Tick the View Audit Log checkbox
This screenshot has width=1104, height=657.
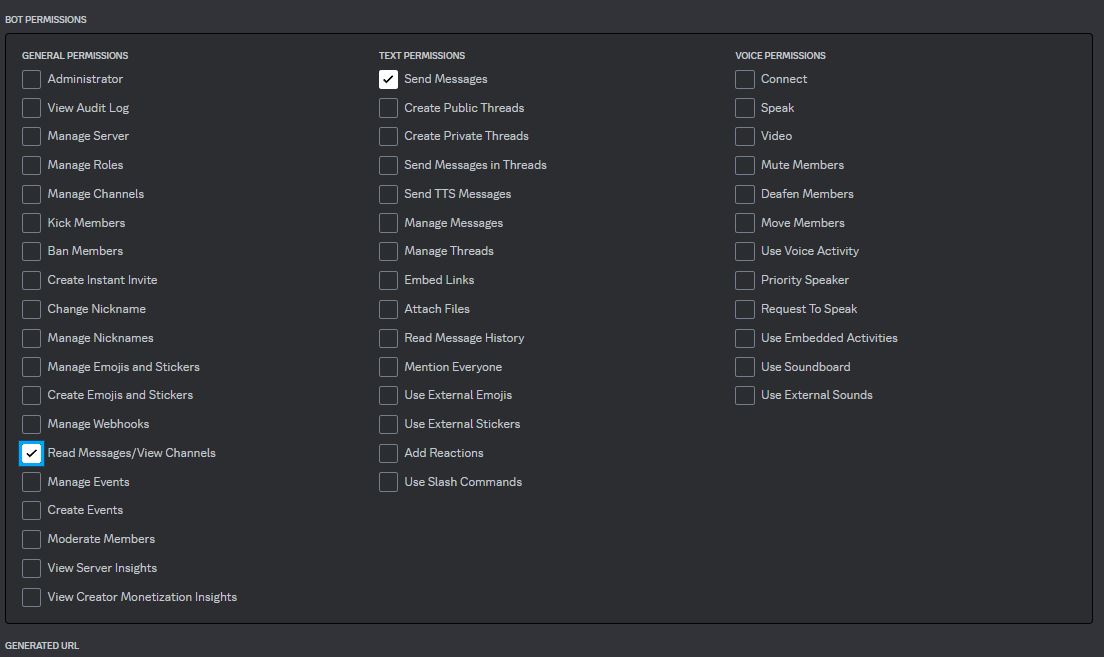coord(31,108)
